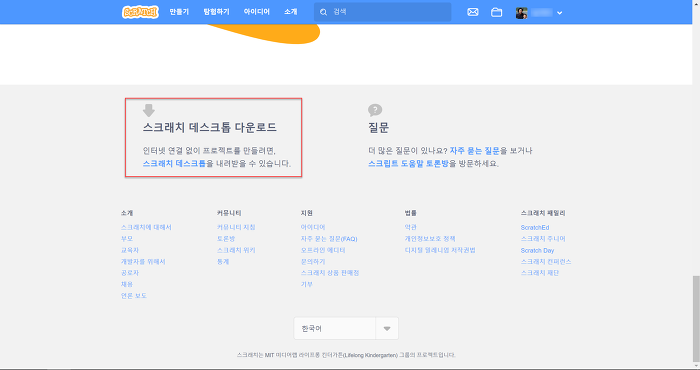Open 디지털 밀레니엄 저작권법 footer link
The image size is (700, 370).
440,250
